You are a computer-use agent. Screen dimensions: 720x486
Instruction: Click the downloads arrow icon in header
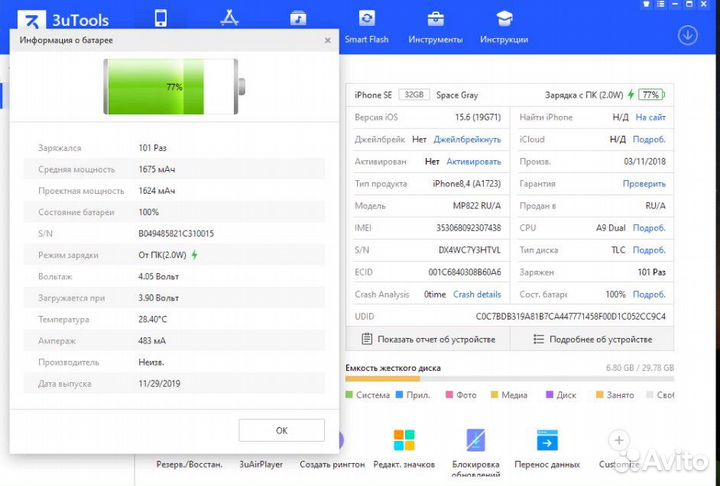[687, 35]
